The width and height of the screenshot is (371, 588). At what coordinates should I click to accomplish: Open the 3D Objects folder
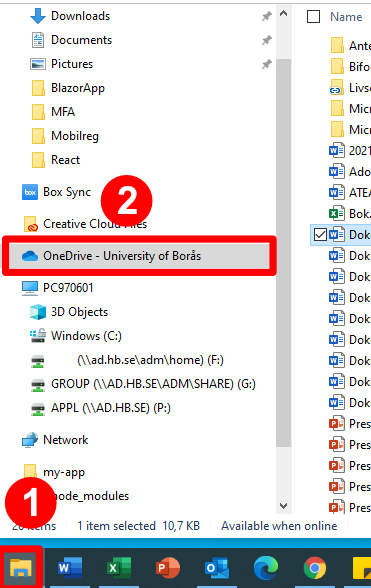[80, 312]
